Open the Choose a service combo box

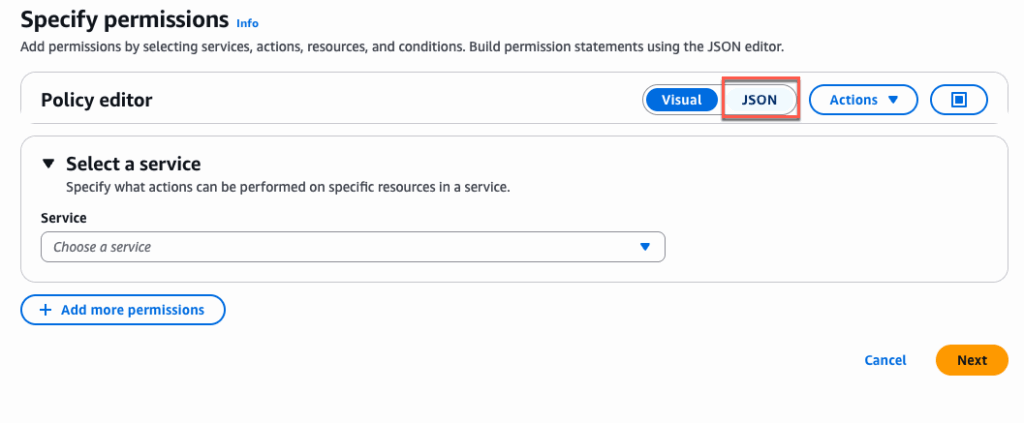coord(352,247)
